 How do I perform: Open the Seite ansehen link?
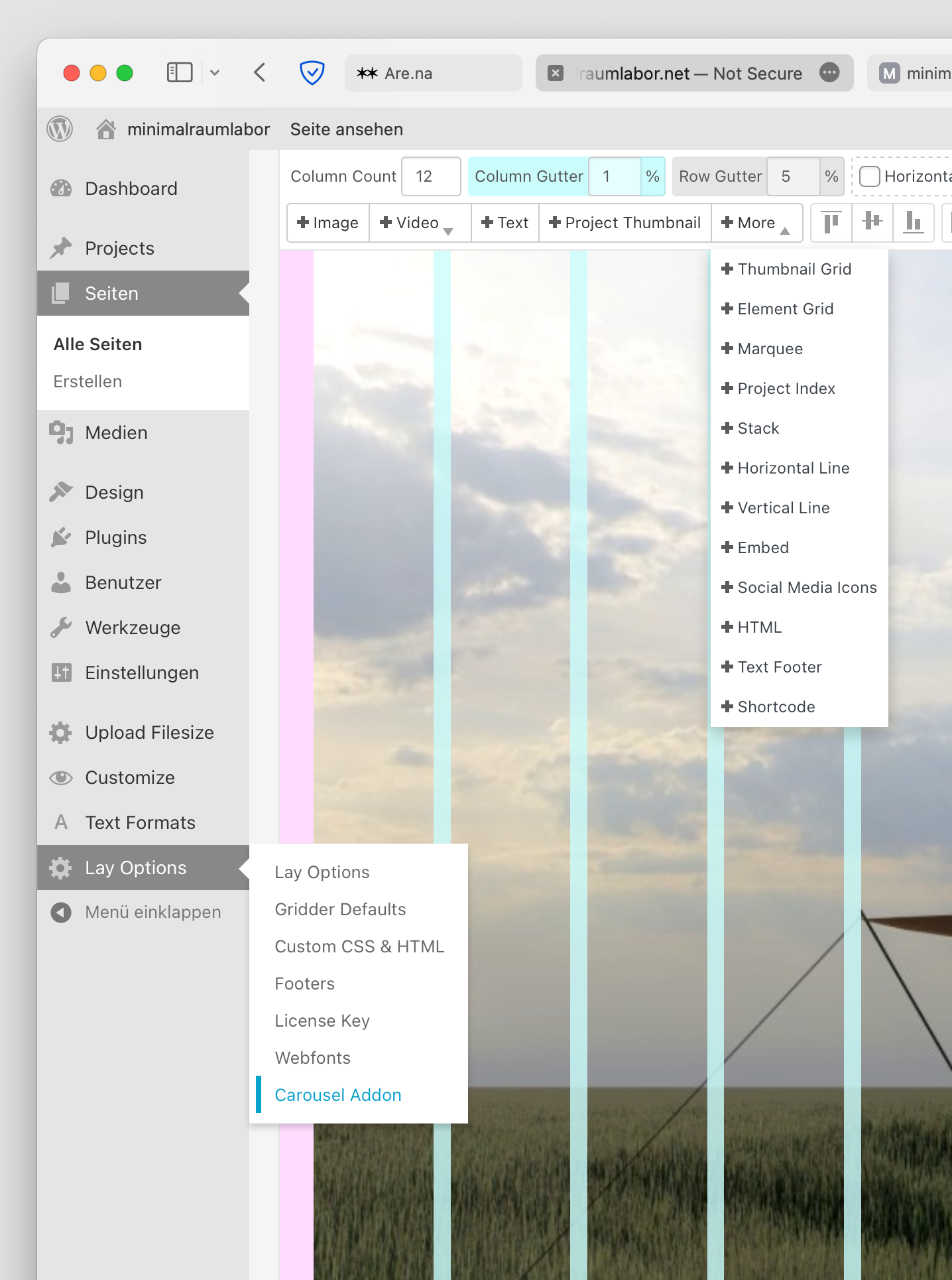(x=346, y=129)
